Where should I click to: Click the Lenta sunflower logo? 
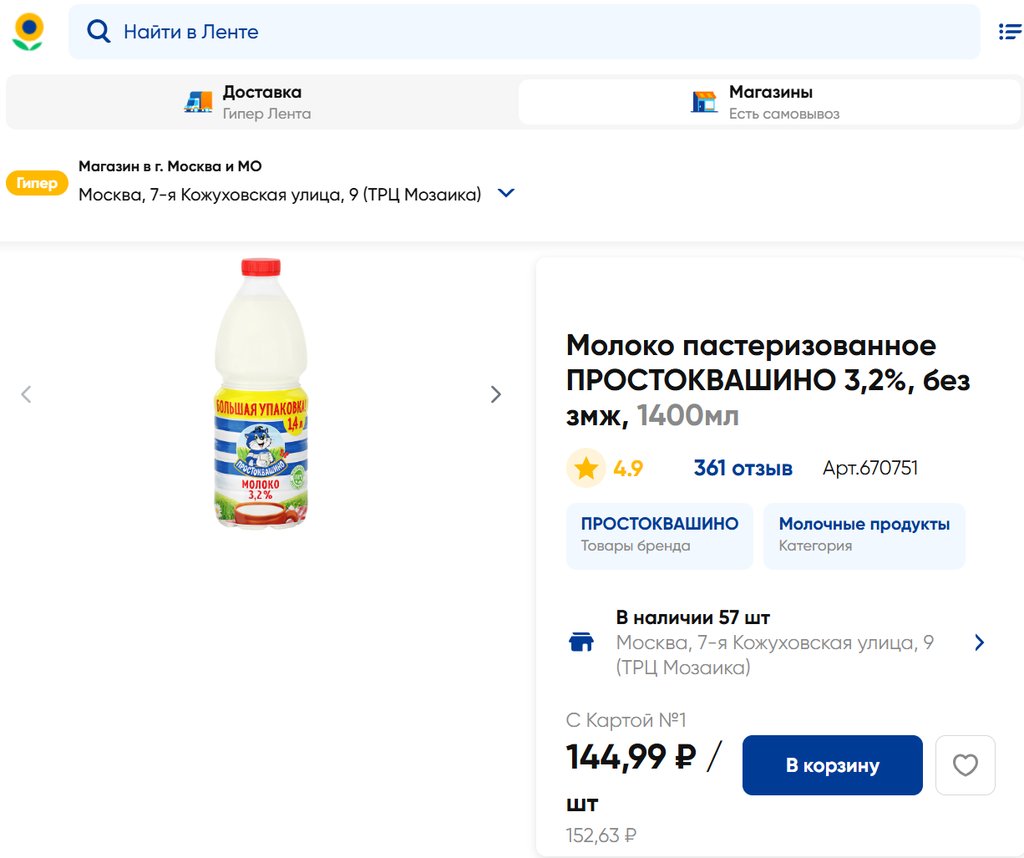point(28,32)
